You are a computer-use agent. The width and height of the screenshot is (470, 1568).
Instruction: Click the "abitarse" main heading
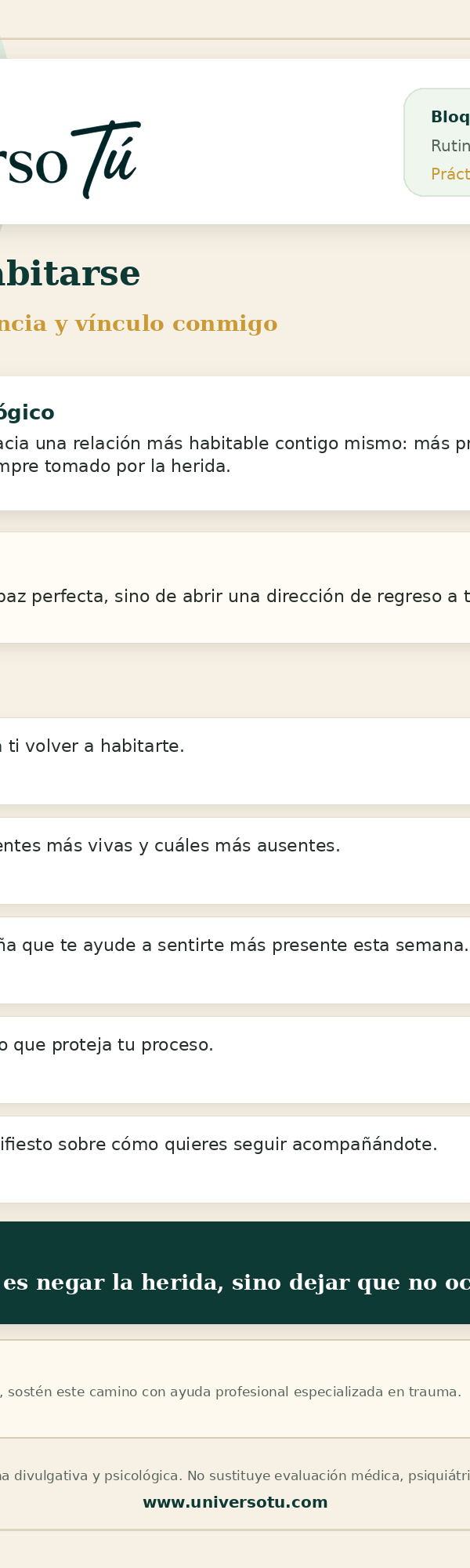pos(70,274)
